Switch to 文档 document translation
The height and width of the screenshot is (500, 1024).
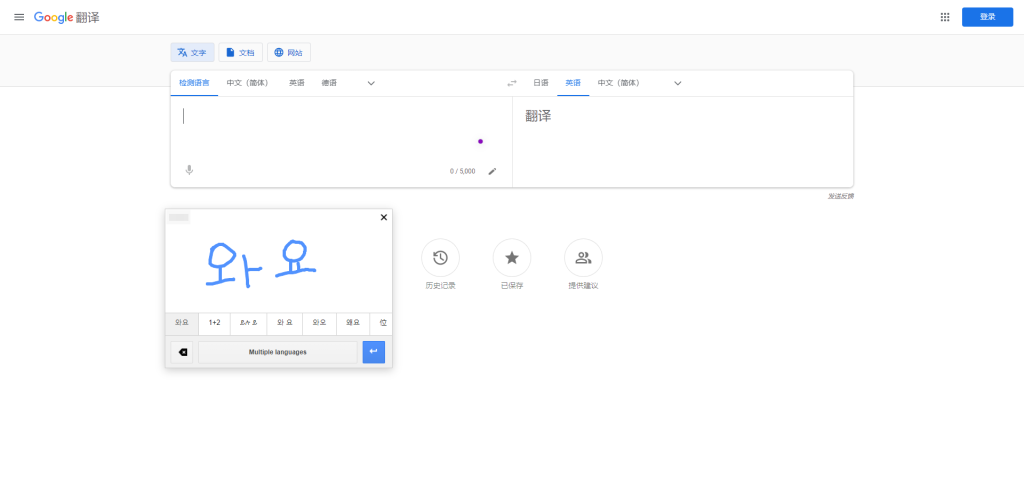tap(240, 52)
